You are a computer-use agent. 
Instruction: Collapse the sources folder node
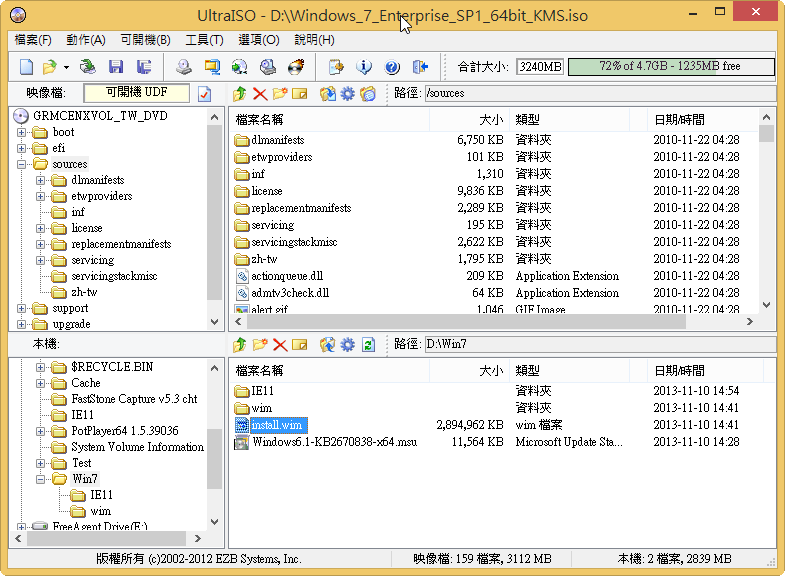point(22,165)
